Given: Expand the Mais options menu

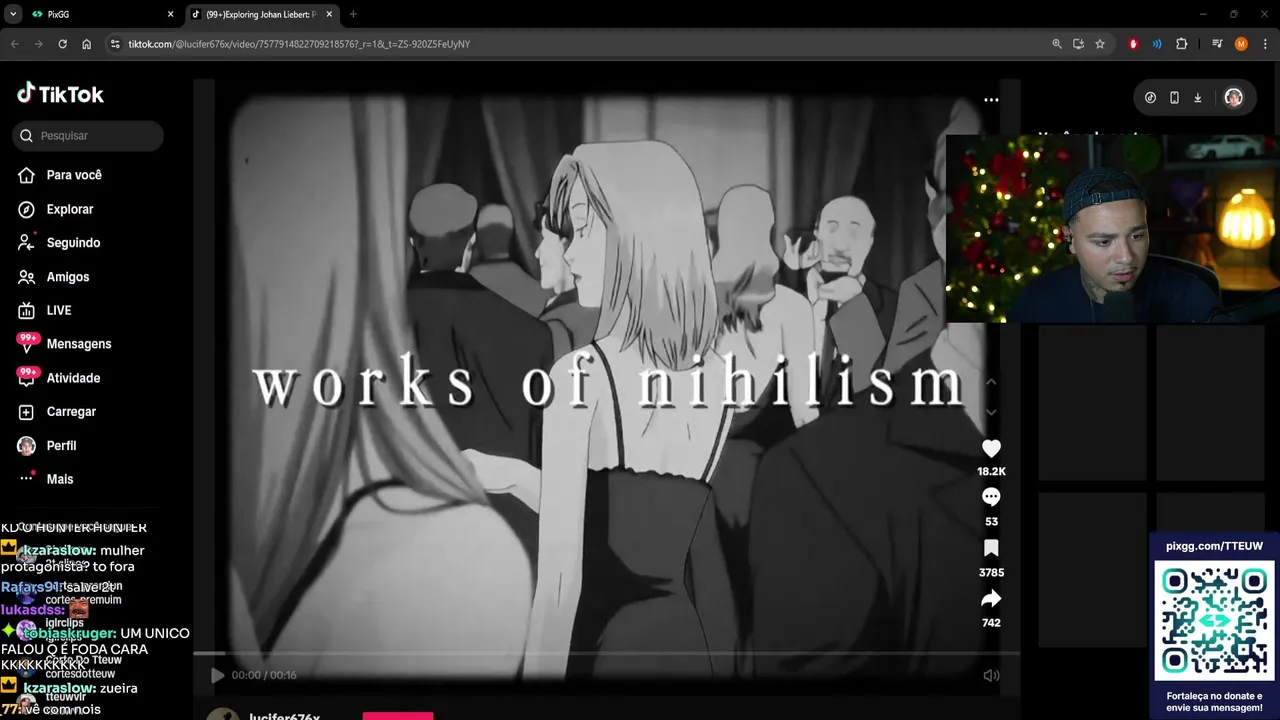Looking at the screenshot, I should click(x=47, y=479).
